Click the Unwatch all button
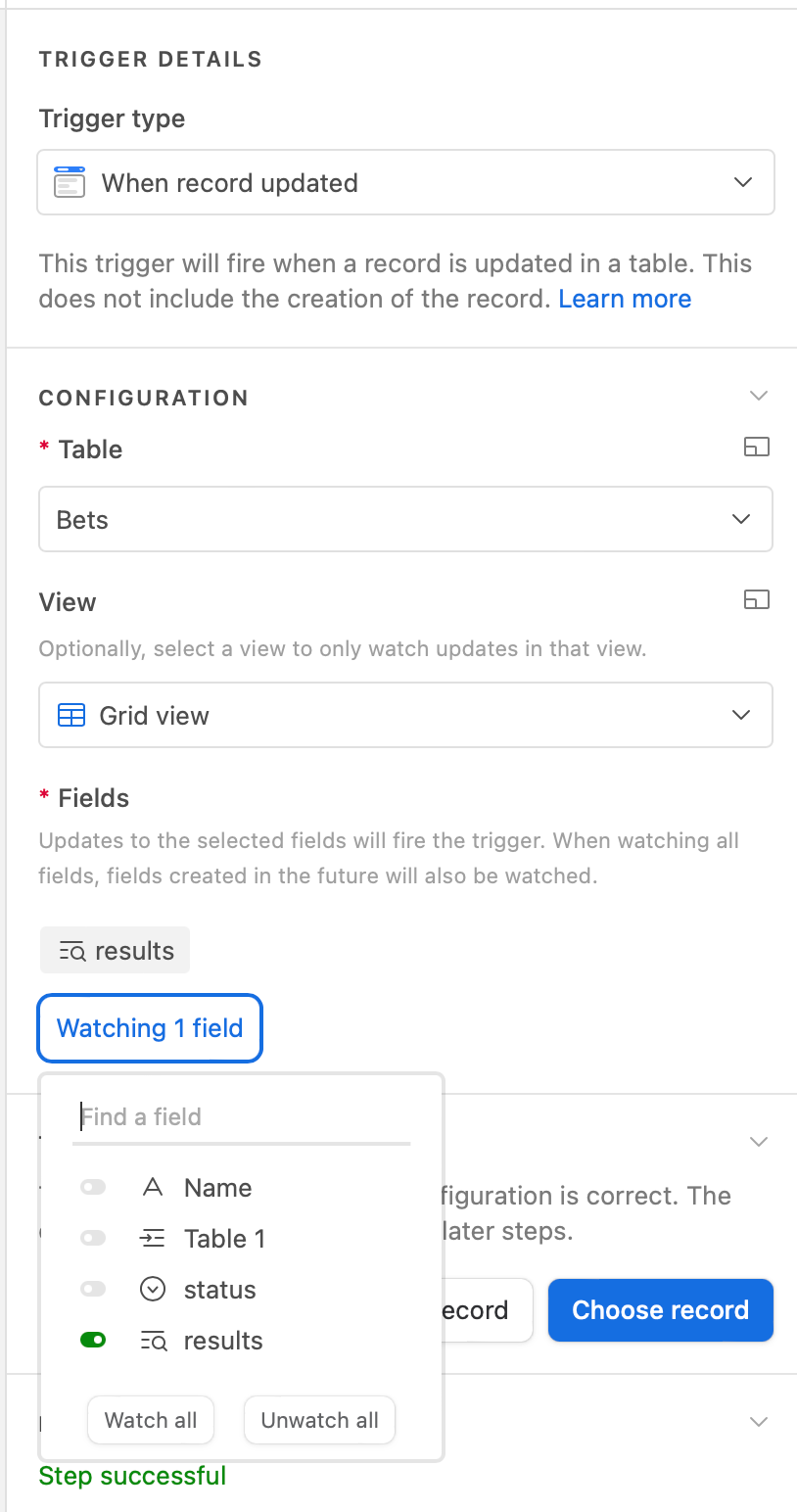Viewport: 797px width, 1512px height. 319,1420
